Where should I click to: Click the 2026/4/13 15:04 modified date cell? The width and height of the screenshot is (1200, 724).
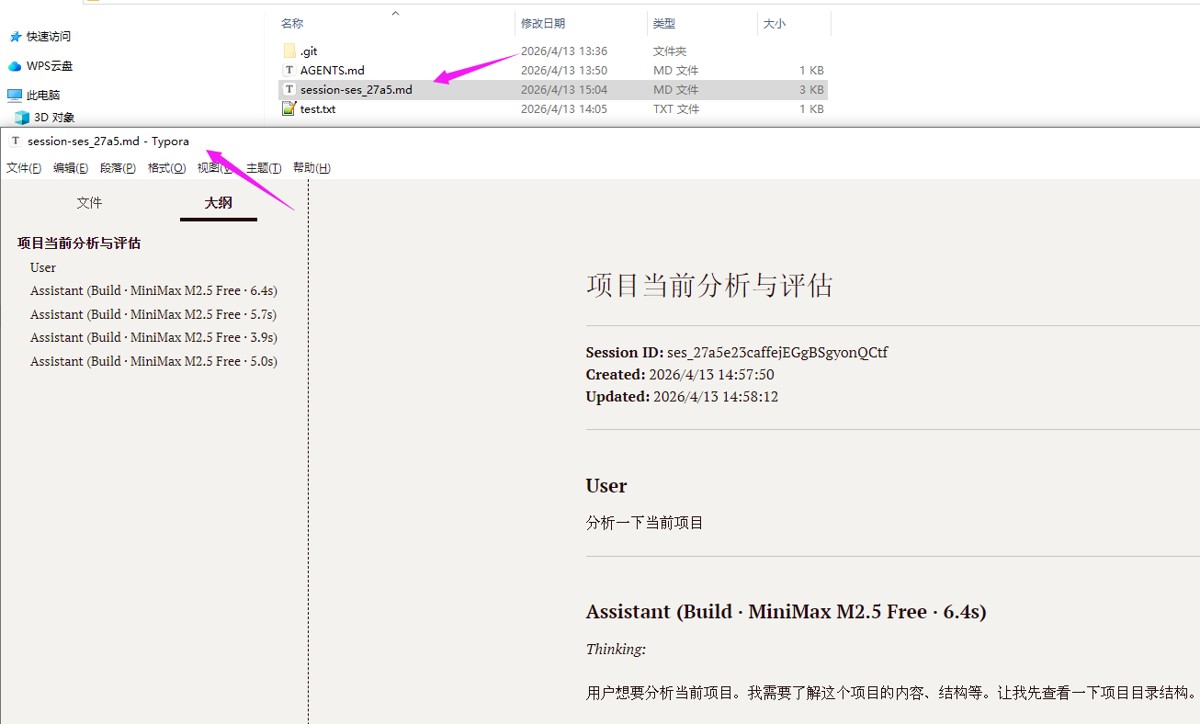[564, 89]
